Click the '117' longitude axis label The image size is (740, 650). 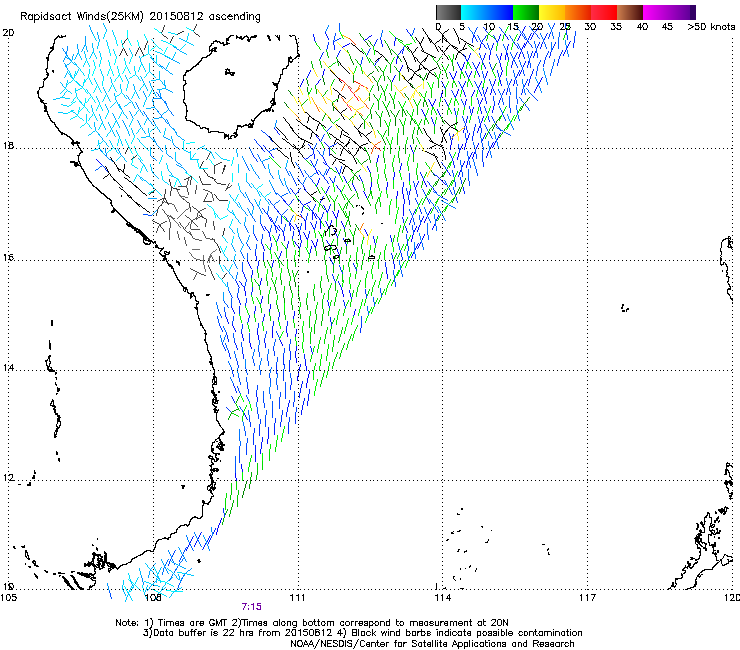(x=588, y=598)
